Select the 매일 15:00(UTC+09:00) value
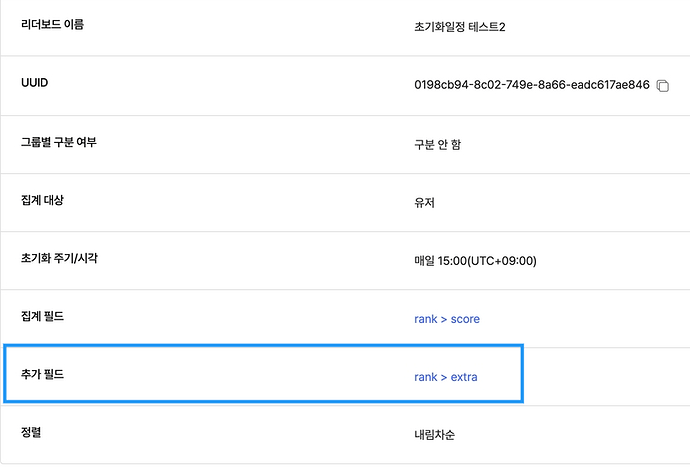 click(475, 261)
